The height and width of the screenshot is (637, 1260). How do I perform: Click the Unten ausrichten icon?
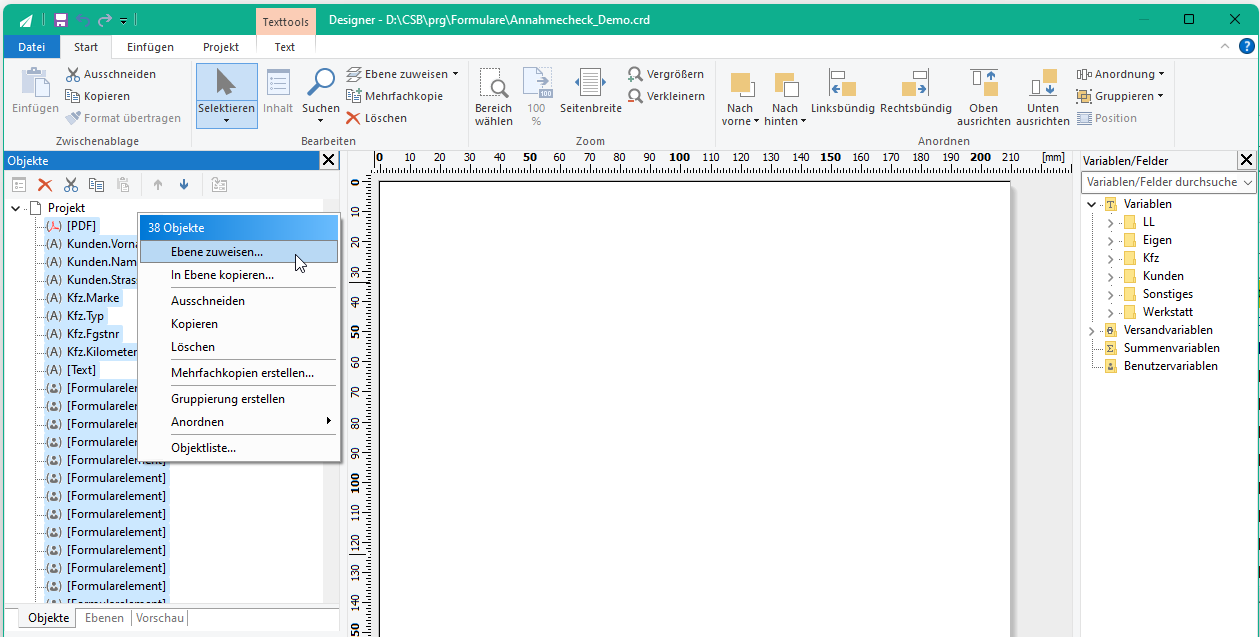(1043, 83)
